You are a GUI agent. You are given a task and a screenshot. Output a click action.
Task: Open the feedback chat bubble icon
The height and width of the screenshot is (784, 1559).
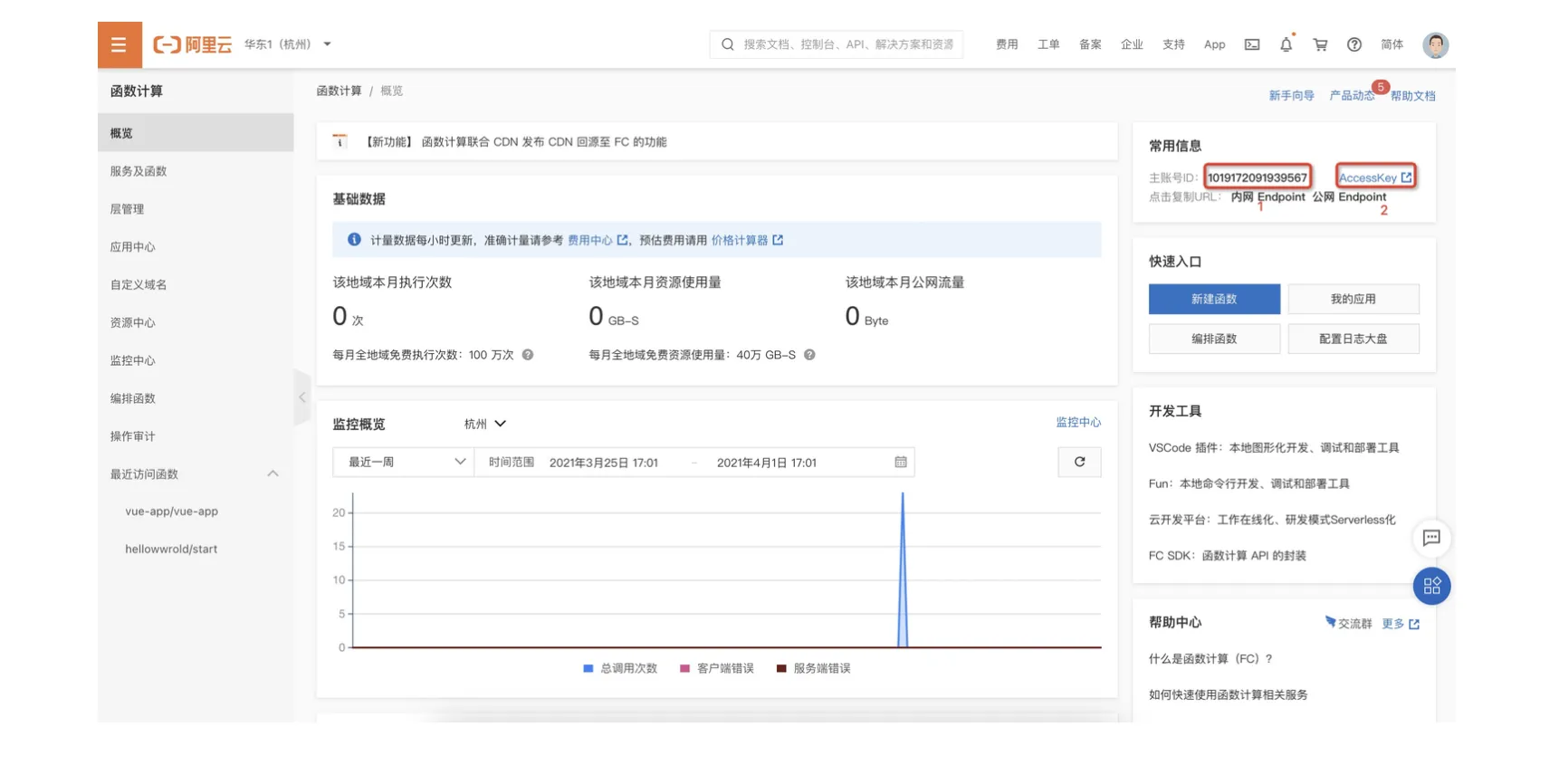(1431, 538)
